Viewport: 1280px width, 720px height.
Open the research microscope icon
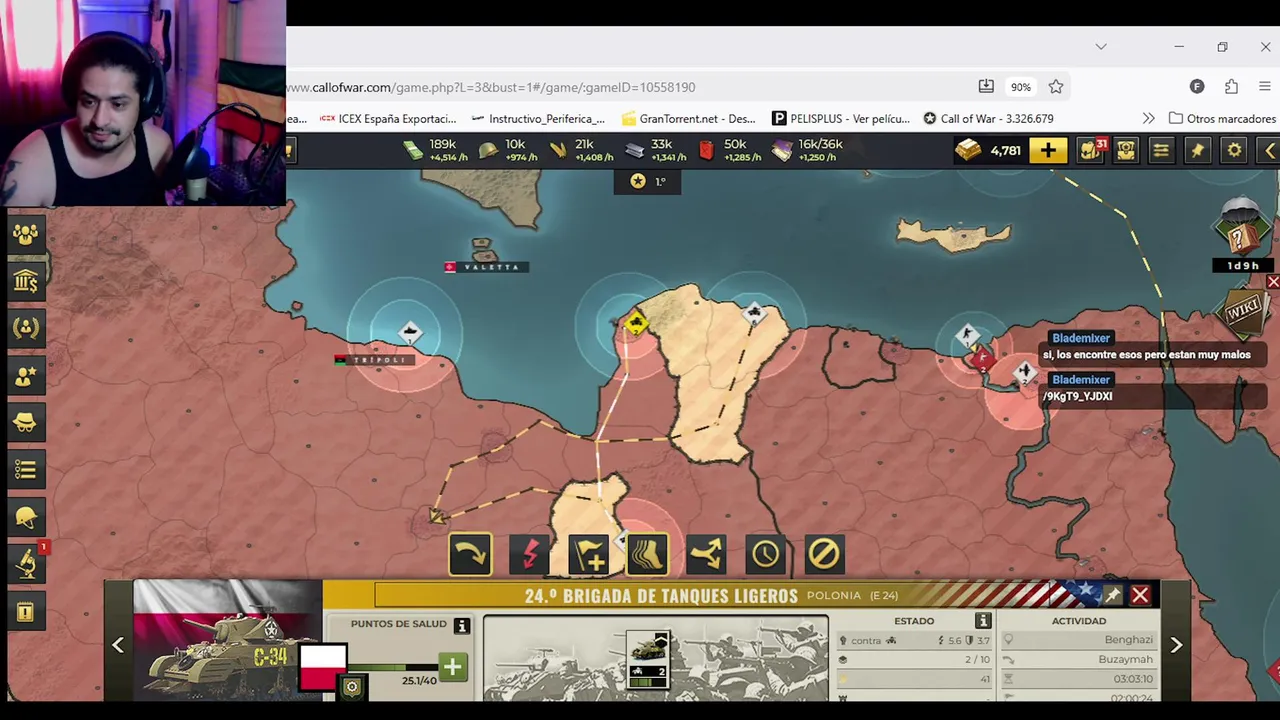coord(25,564)
